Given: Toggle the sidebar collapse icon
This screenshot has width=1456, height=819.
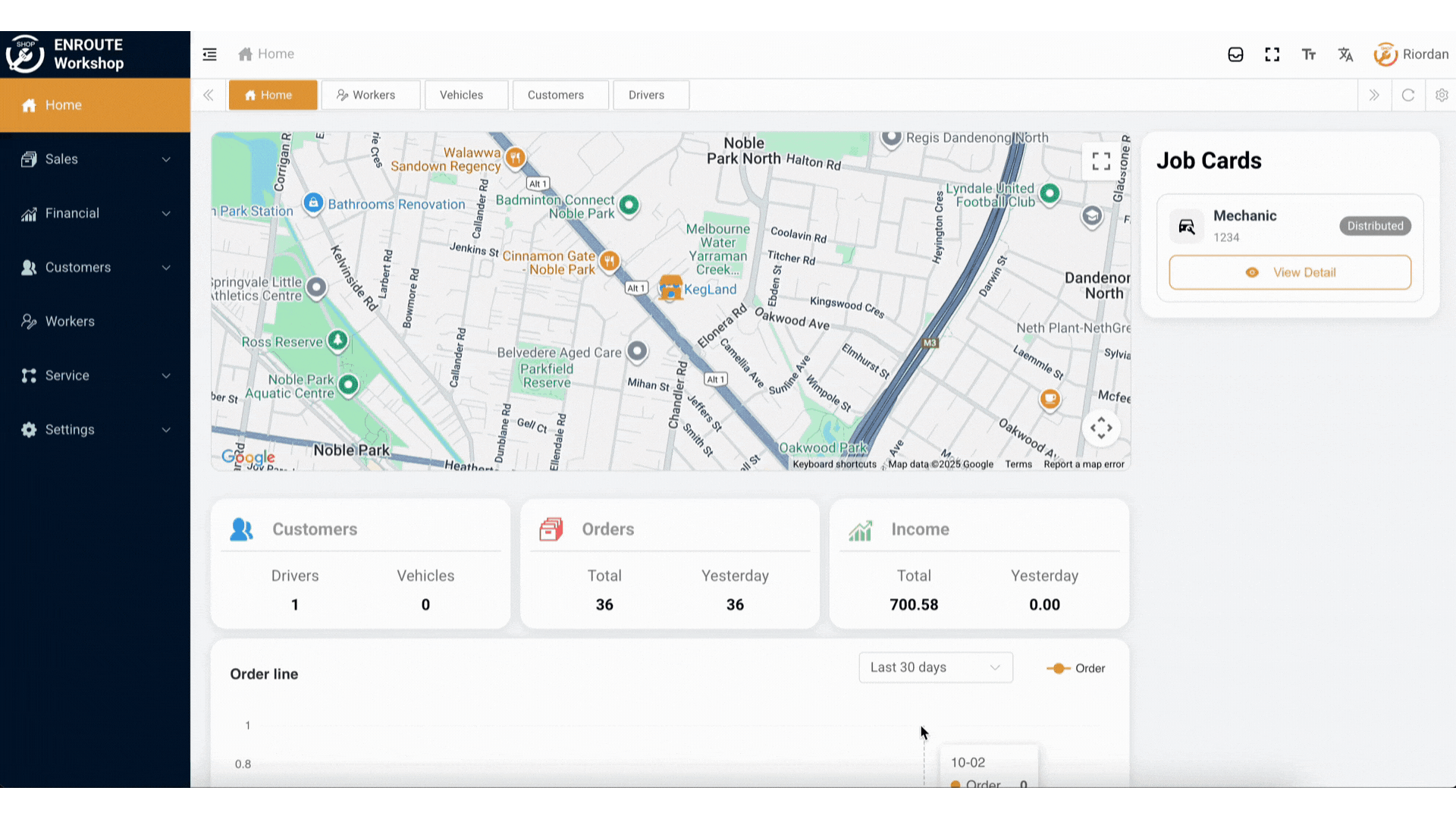Looking at the screenshot, I should pos(209,54).
